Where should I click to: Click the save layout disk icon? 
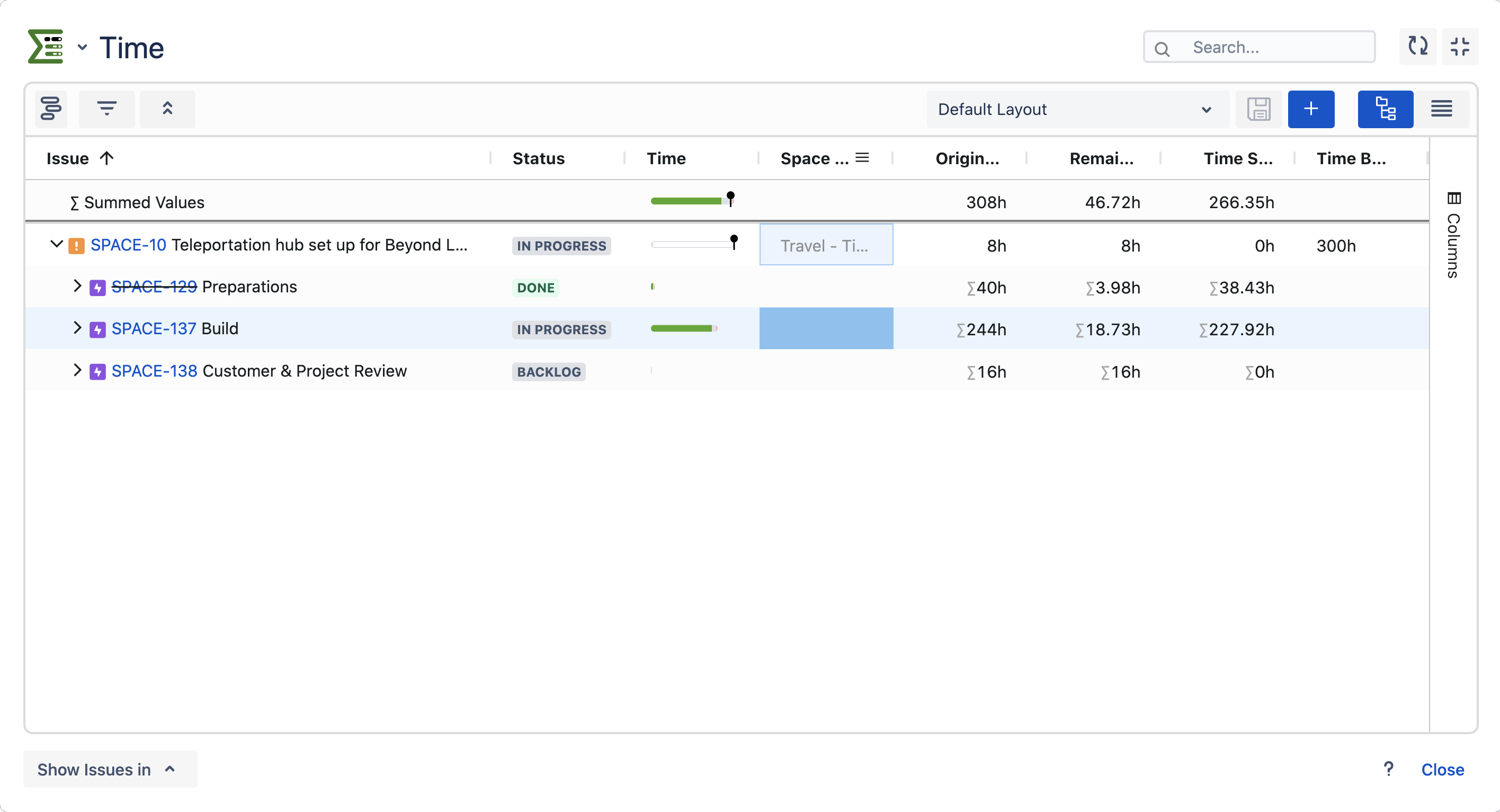point(1258,109)
